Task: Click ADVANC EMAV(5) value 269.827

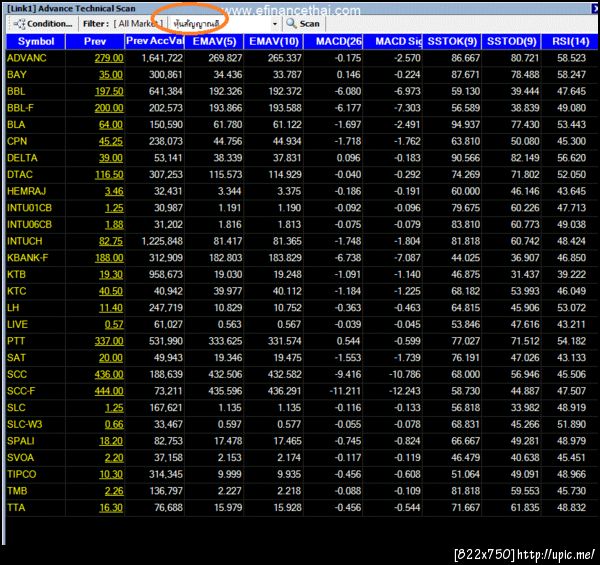Action: coord(225,58)
